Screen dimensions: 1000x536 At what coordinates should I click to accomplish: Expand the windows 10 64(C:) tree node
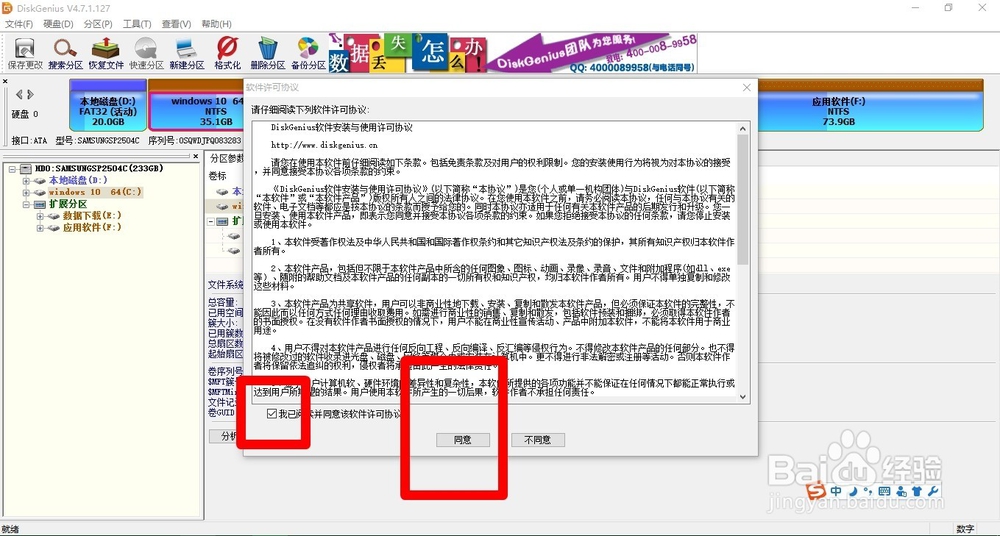coord(26,192)
